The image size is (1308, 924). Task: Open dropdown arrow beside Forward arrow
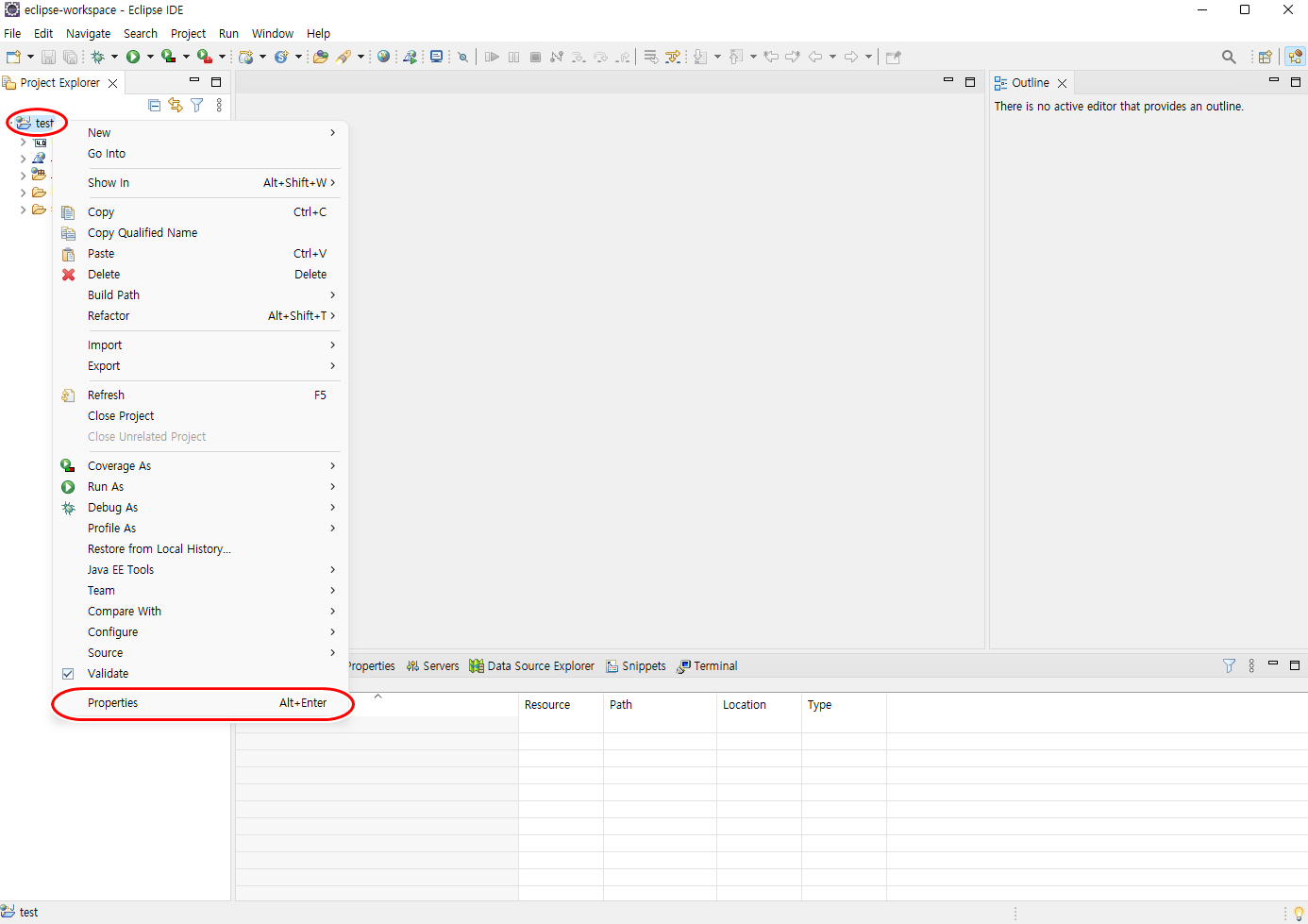tap(868, 57)
